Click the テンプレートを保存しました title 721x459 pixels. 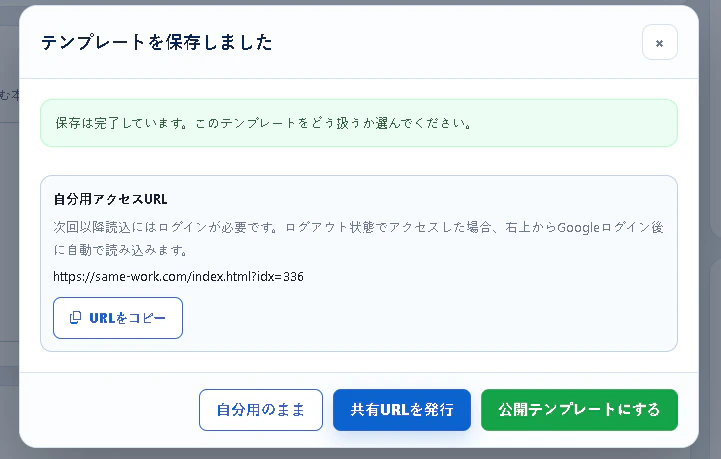pos(157,42)
